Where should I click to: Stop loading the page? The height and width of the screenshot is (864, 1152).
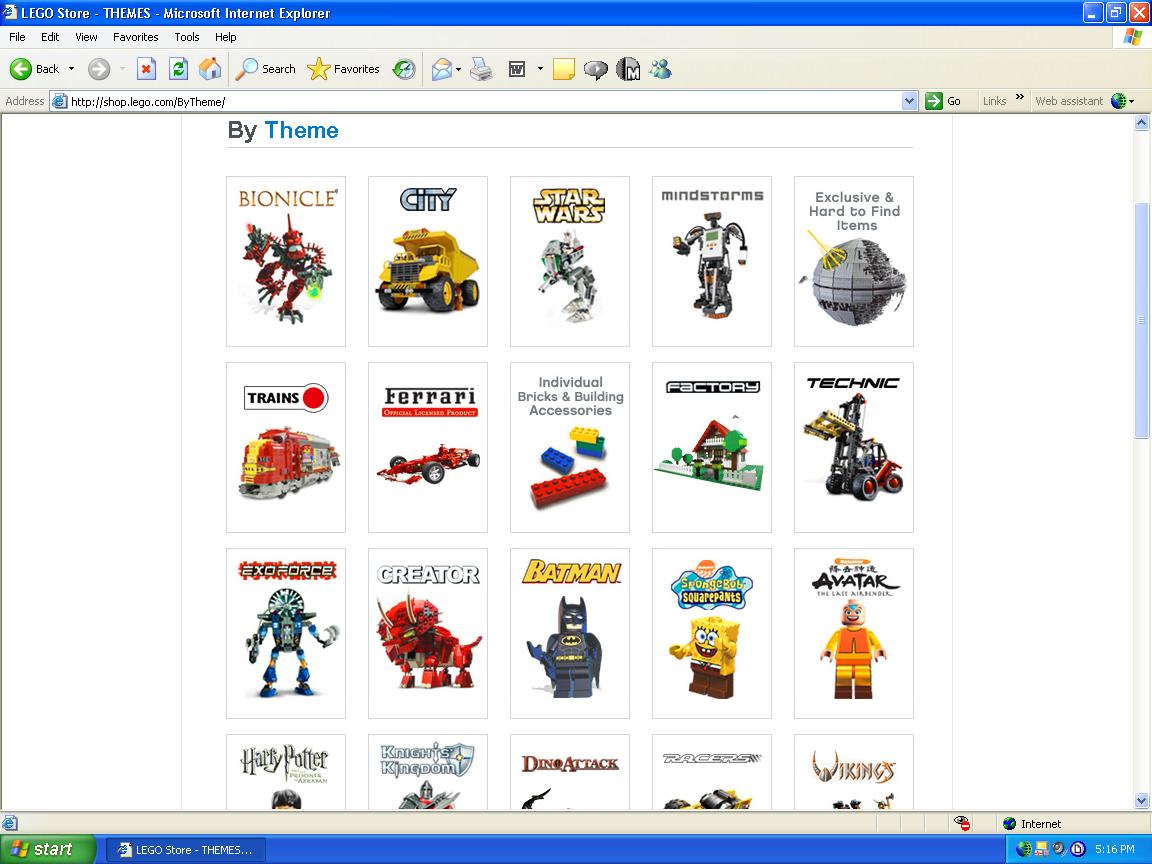coord(146,69)
